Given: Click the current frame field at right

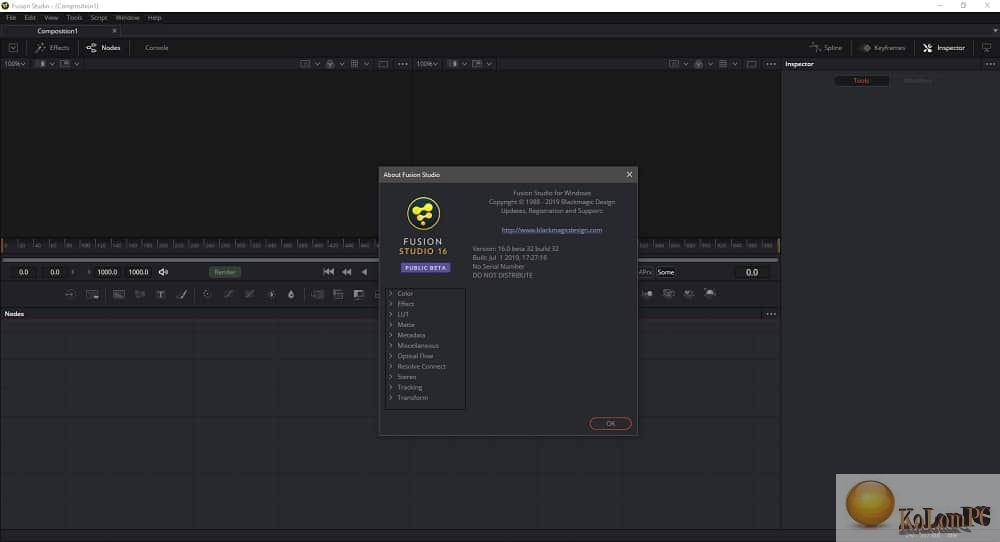Looking at the screenshot, I should pos(752,272).
